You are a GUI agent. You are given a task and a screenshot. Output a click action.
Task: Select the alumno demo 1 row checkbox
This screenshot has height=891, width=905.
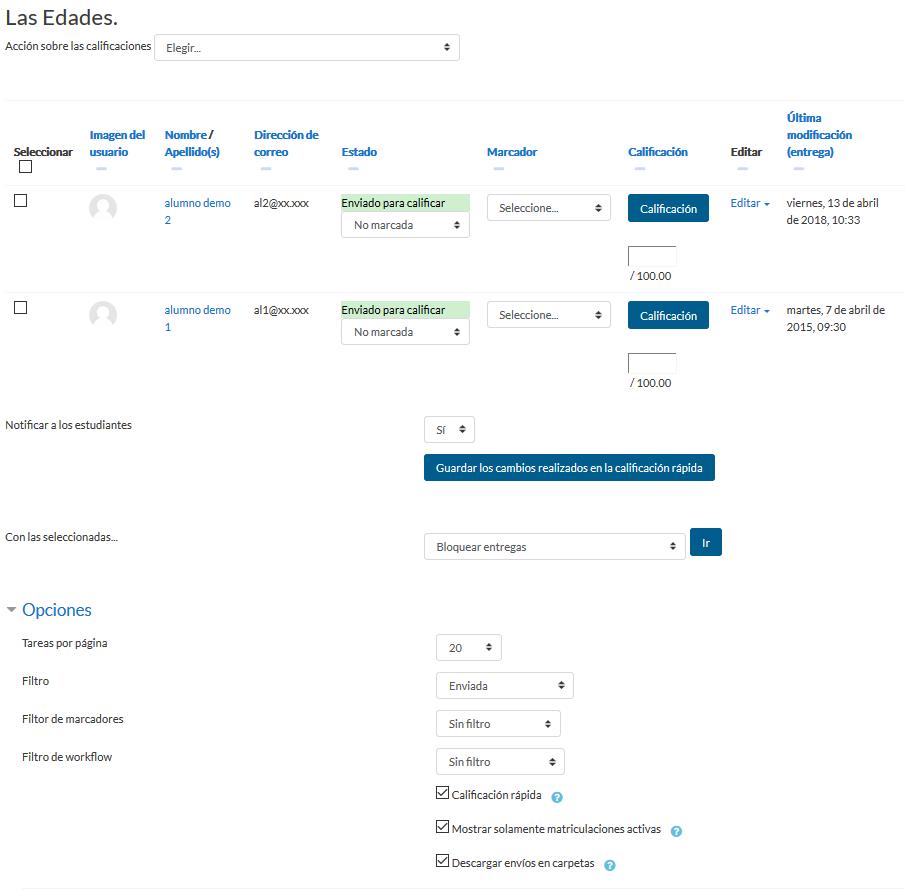(x=20, y=308)
